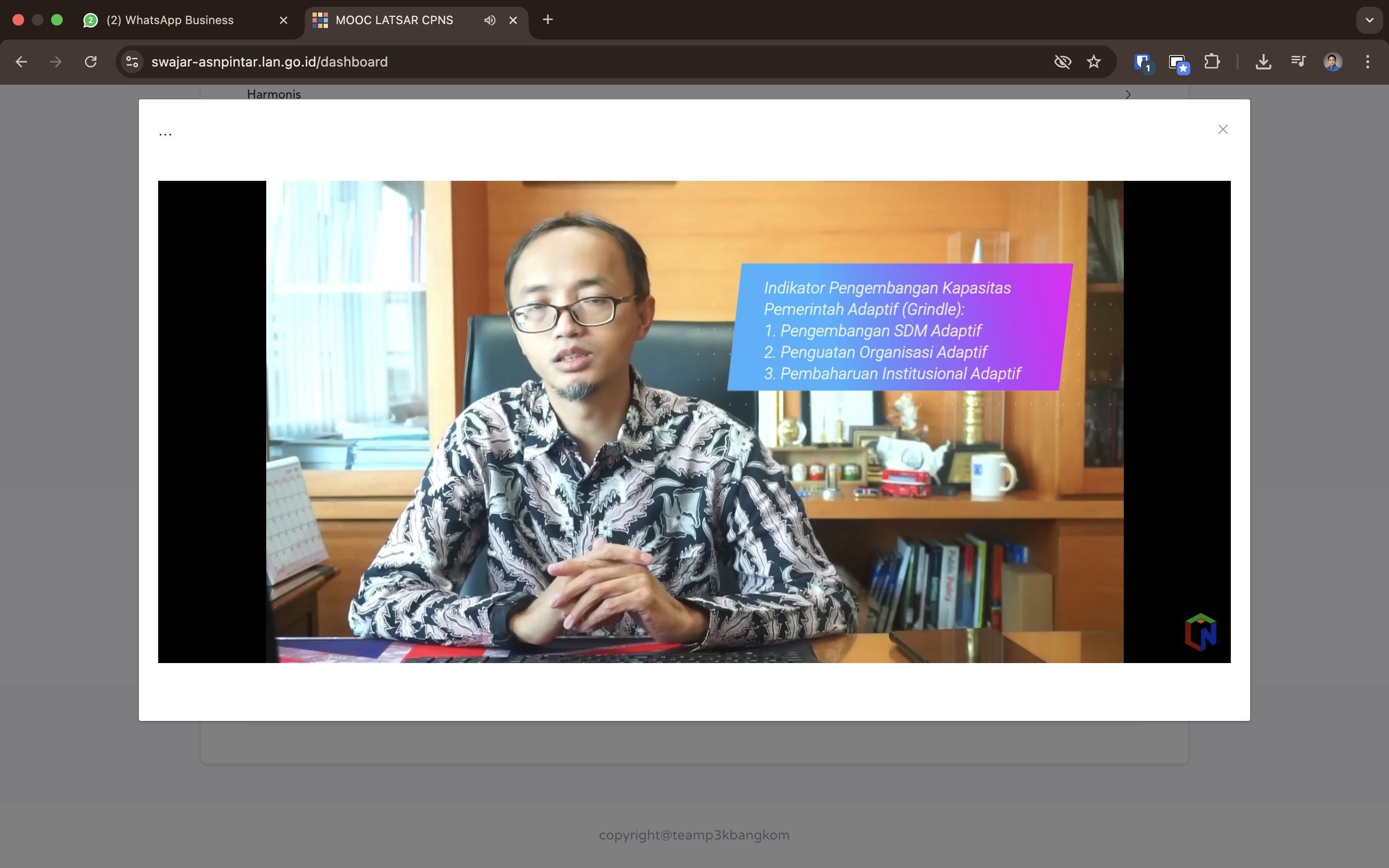Open the Bitwarden shield extension icon

pos(1142,62)
